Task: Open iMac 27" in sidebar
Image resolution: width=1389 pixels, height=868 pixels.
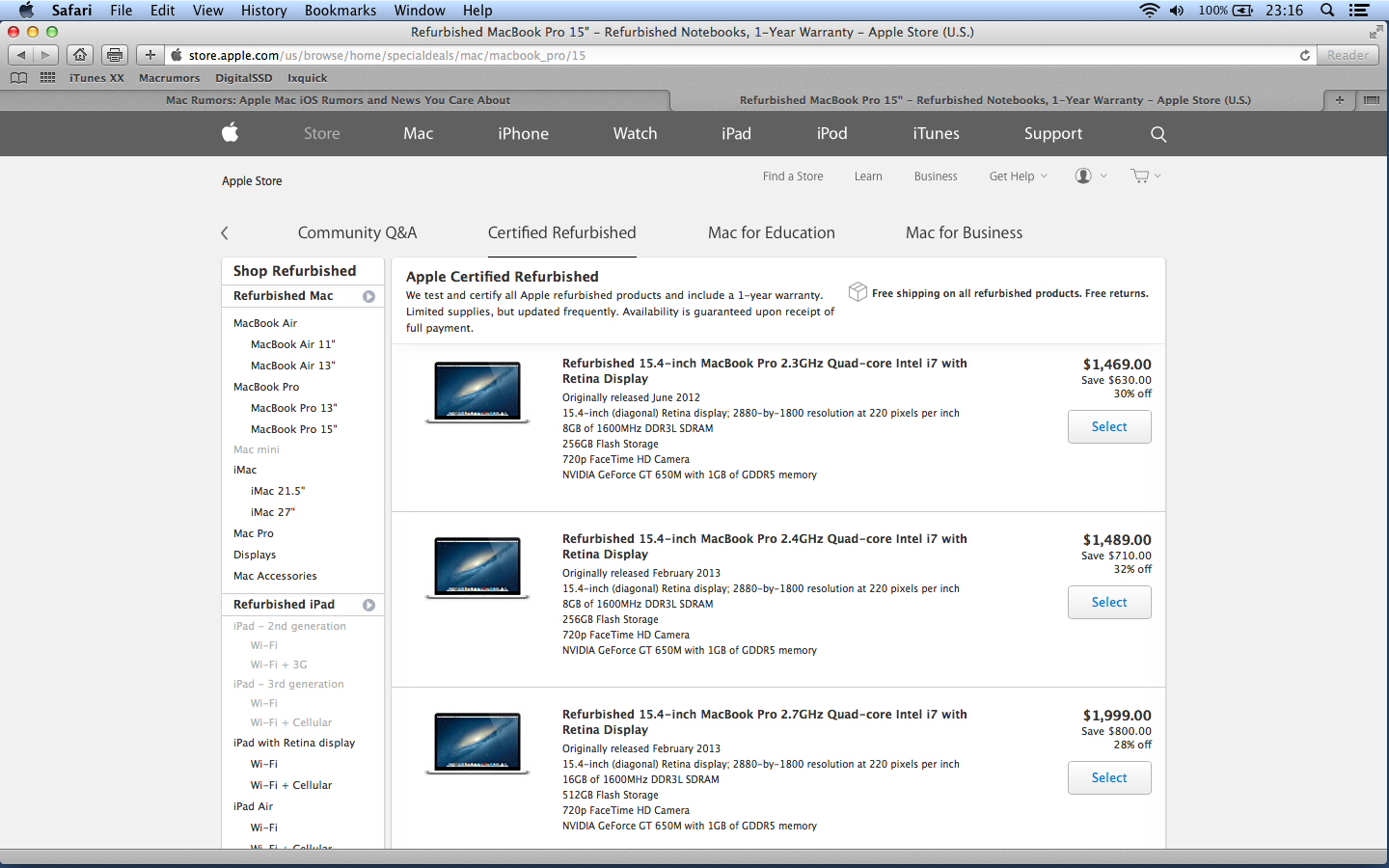Action: (273, 512)
